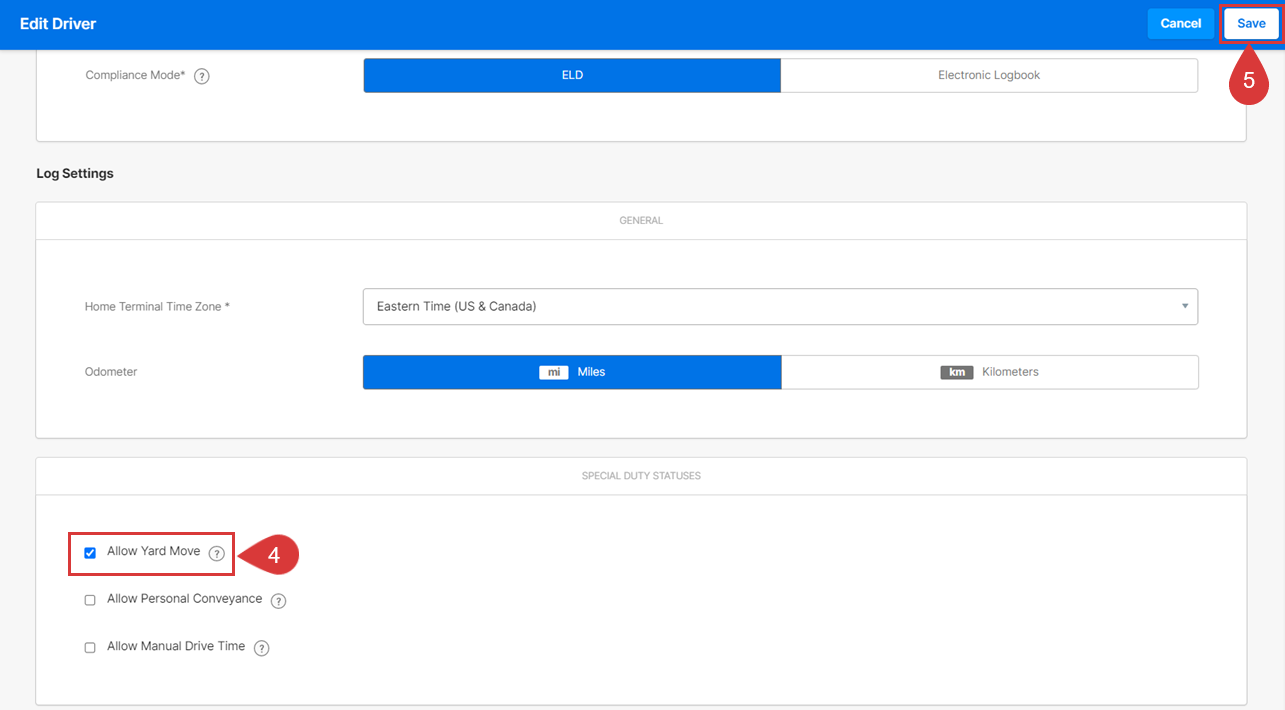Image resolution: width=1285 pixels, height=710 pixels.
Task: Click the time zone dropdown arrow
Action: tap(1185, 306)
